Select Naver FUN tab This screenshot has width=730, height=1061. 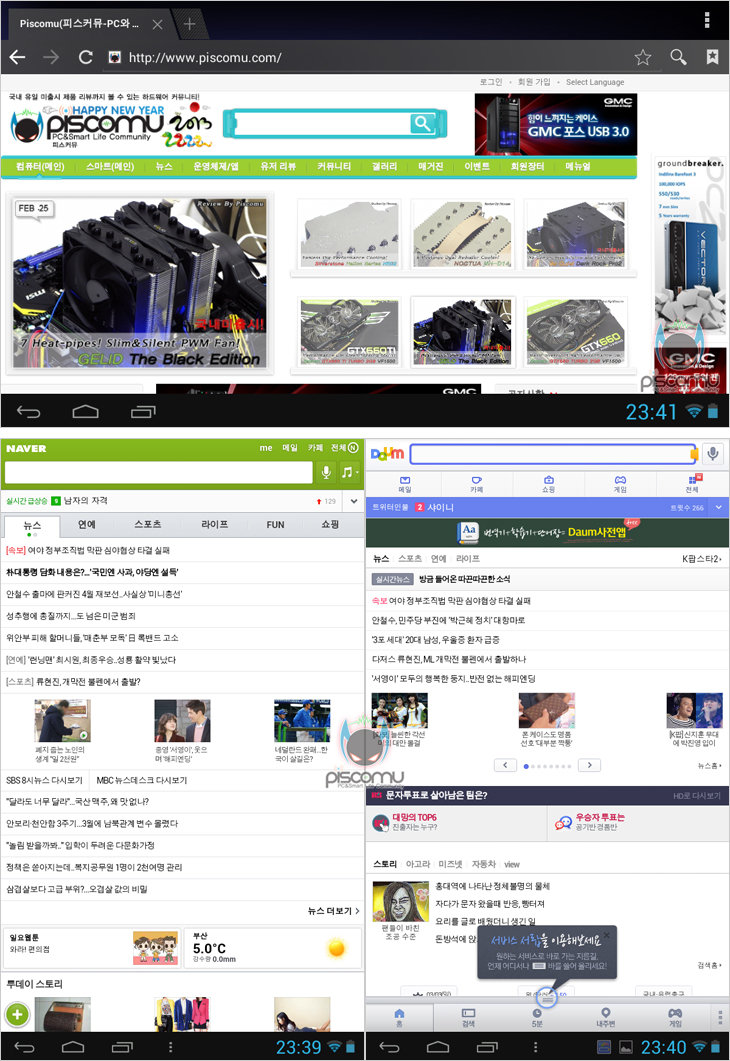click(x=275, y=524)
